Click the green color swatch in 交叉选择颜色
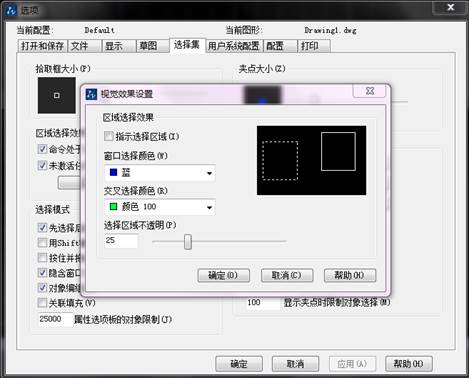Viewport: 469px width, 378px height. point(113,207)
